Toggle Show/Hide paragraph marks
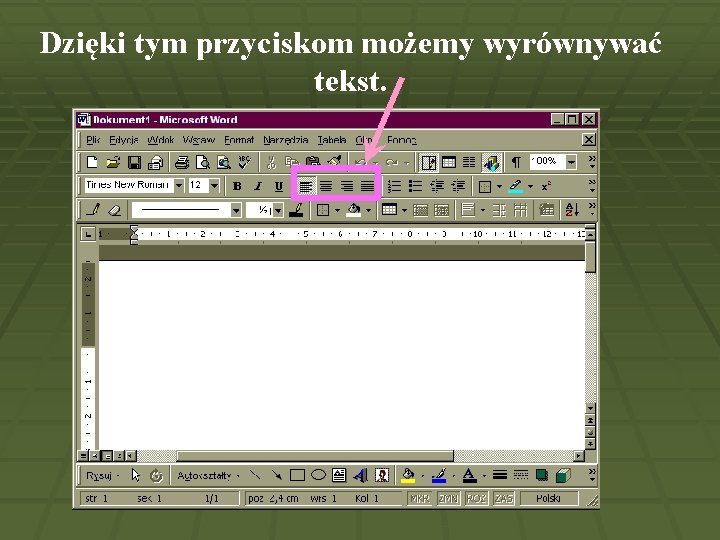720x540 pixels. tap(516, 162)
